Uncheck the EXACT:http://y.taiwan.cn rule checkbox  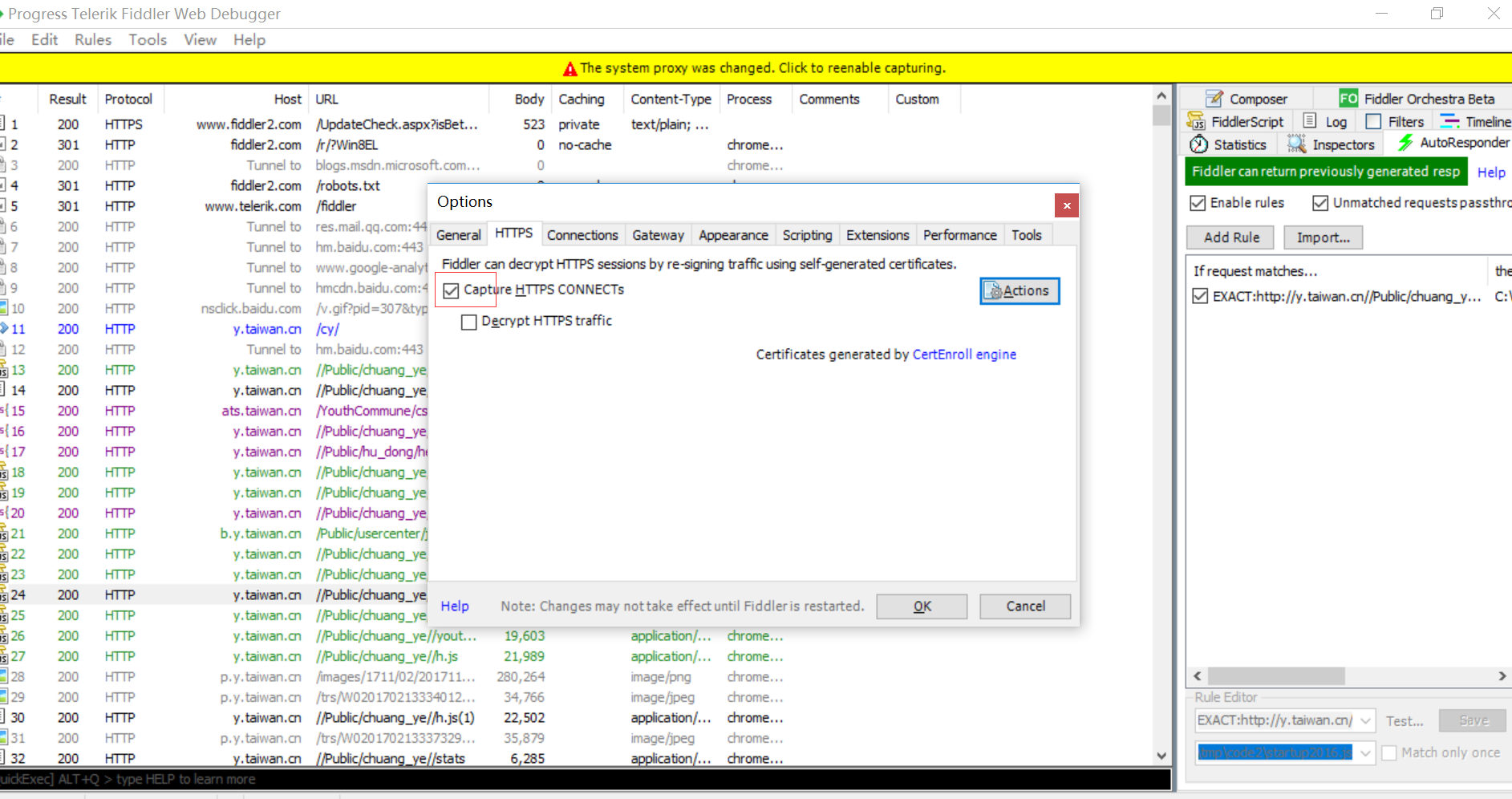1200,296
